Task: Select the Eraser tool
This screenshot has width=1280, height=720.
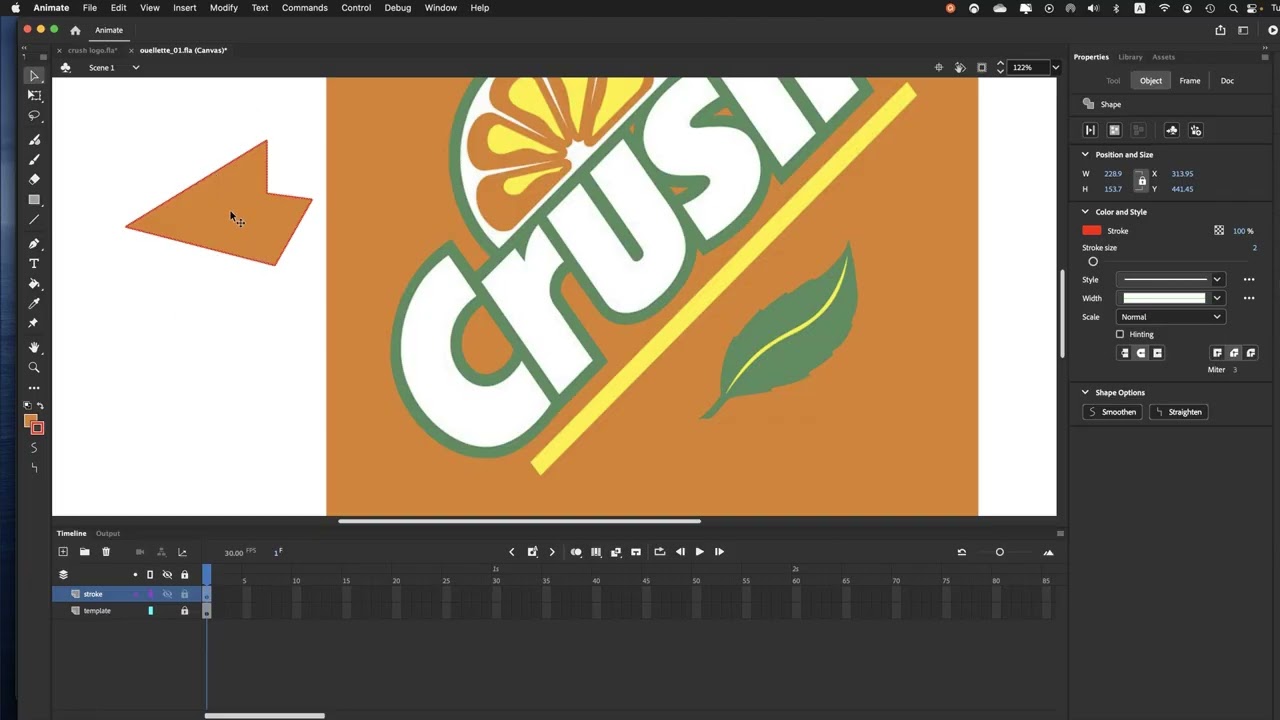Action: pos(34,180)
